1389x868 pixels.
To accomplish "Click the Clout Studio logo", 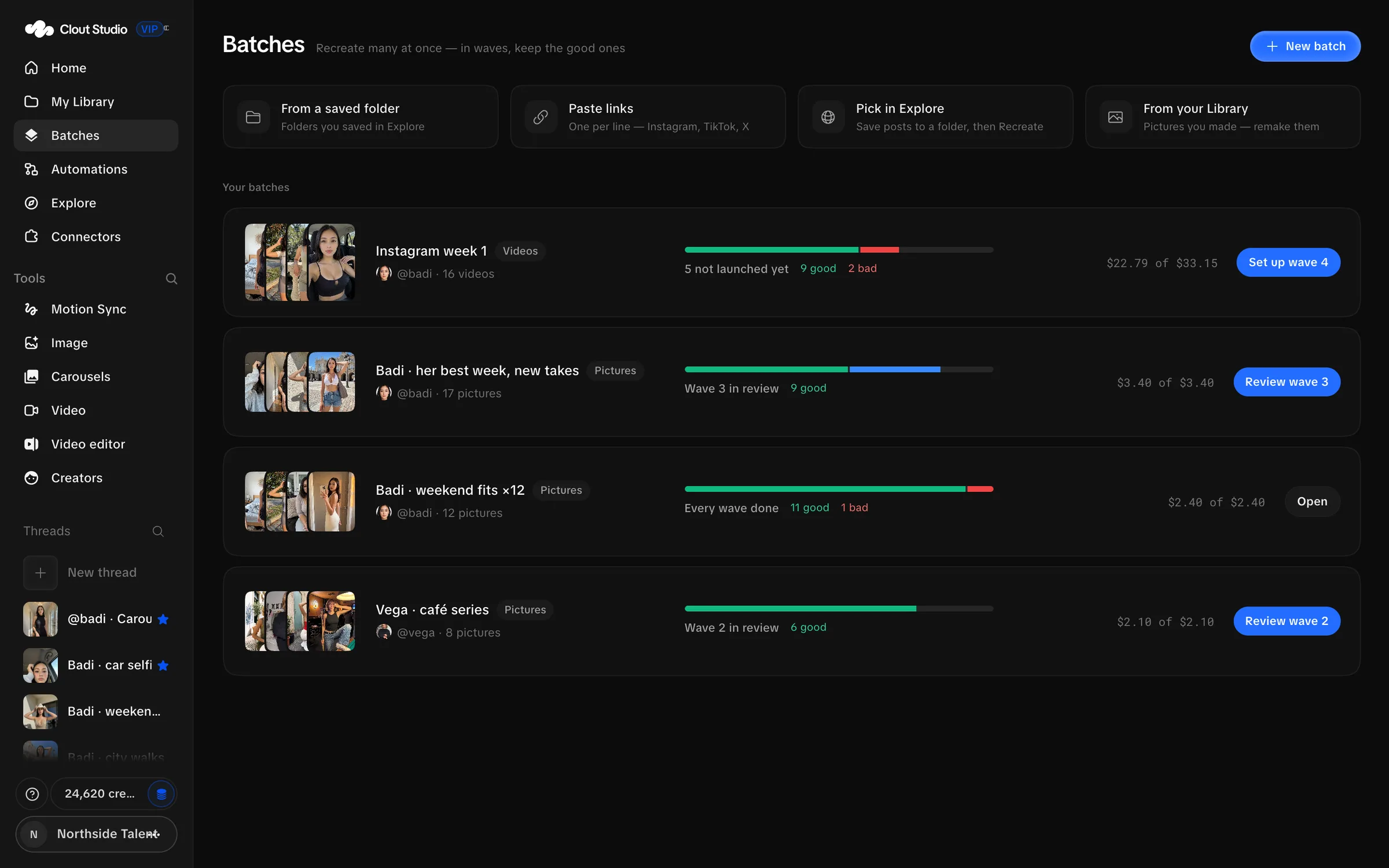I will 76,29.
